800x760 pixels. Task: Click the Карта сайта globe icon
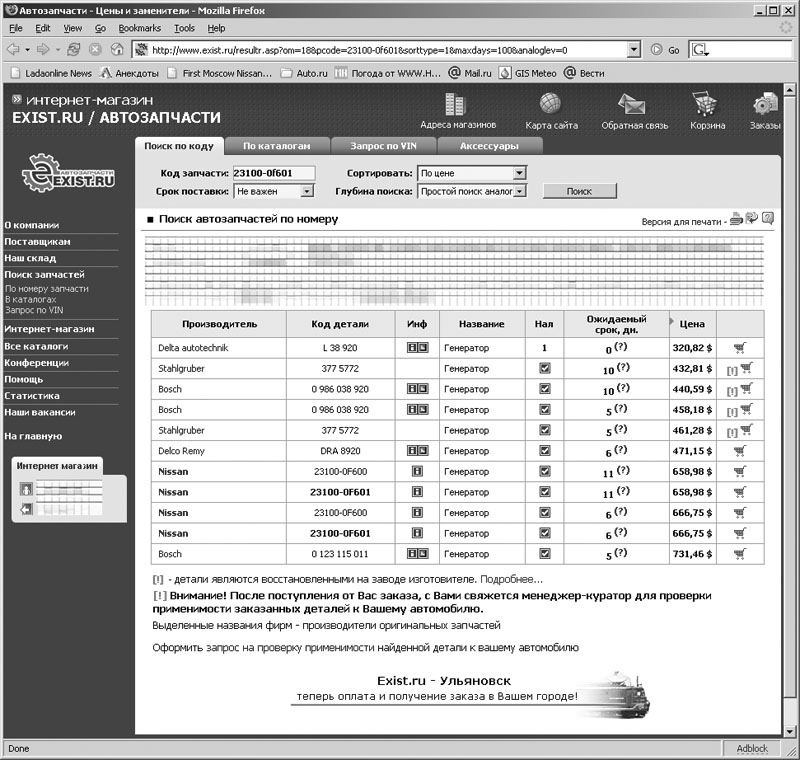pyautogui.click(x=550, y=105)
